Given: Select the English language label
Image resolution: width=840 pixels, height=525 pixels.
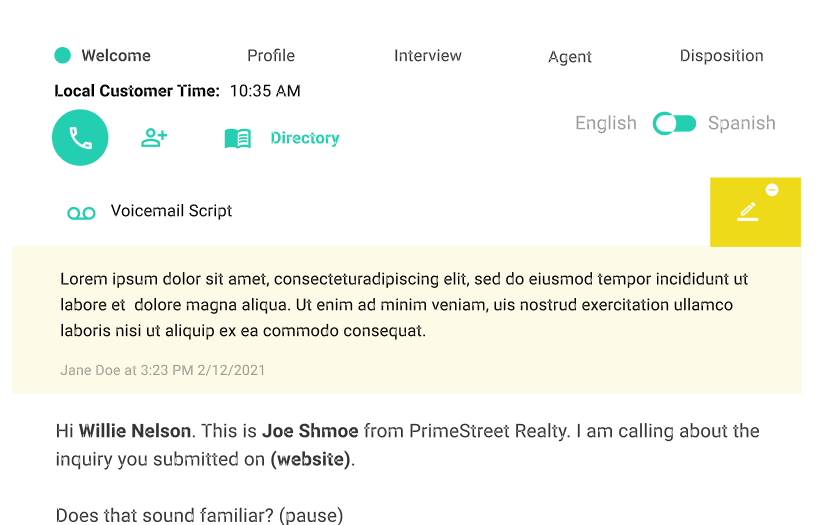Looking at the screenshot, I should tap(605, 123).
